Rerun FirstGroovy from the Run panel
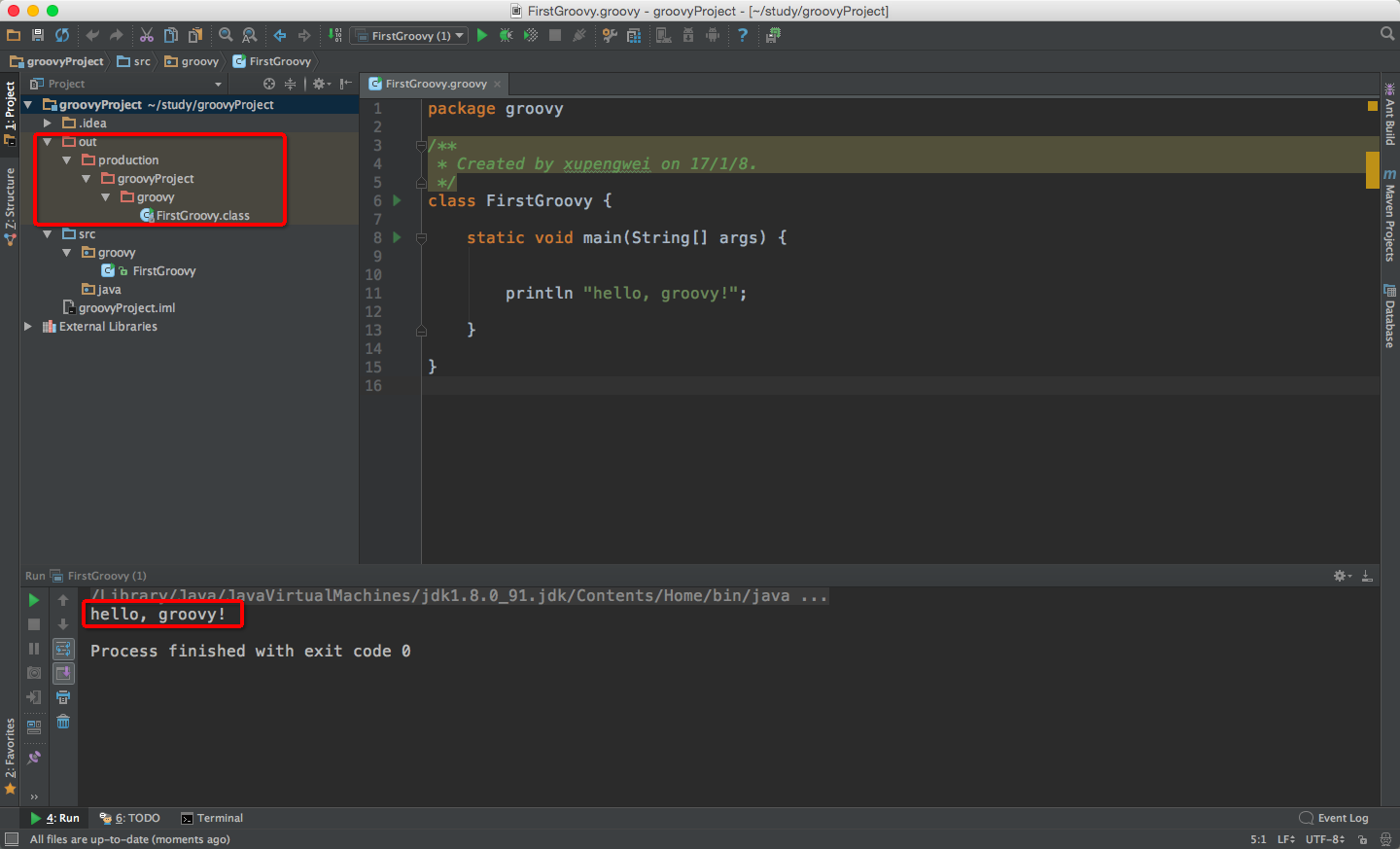The image size is (1400, 849). (34, 600)
